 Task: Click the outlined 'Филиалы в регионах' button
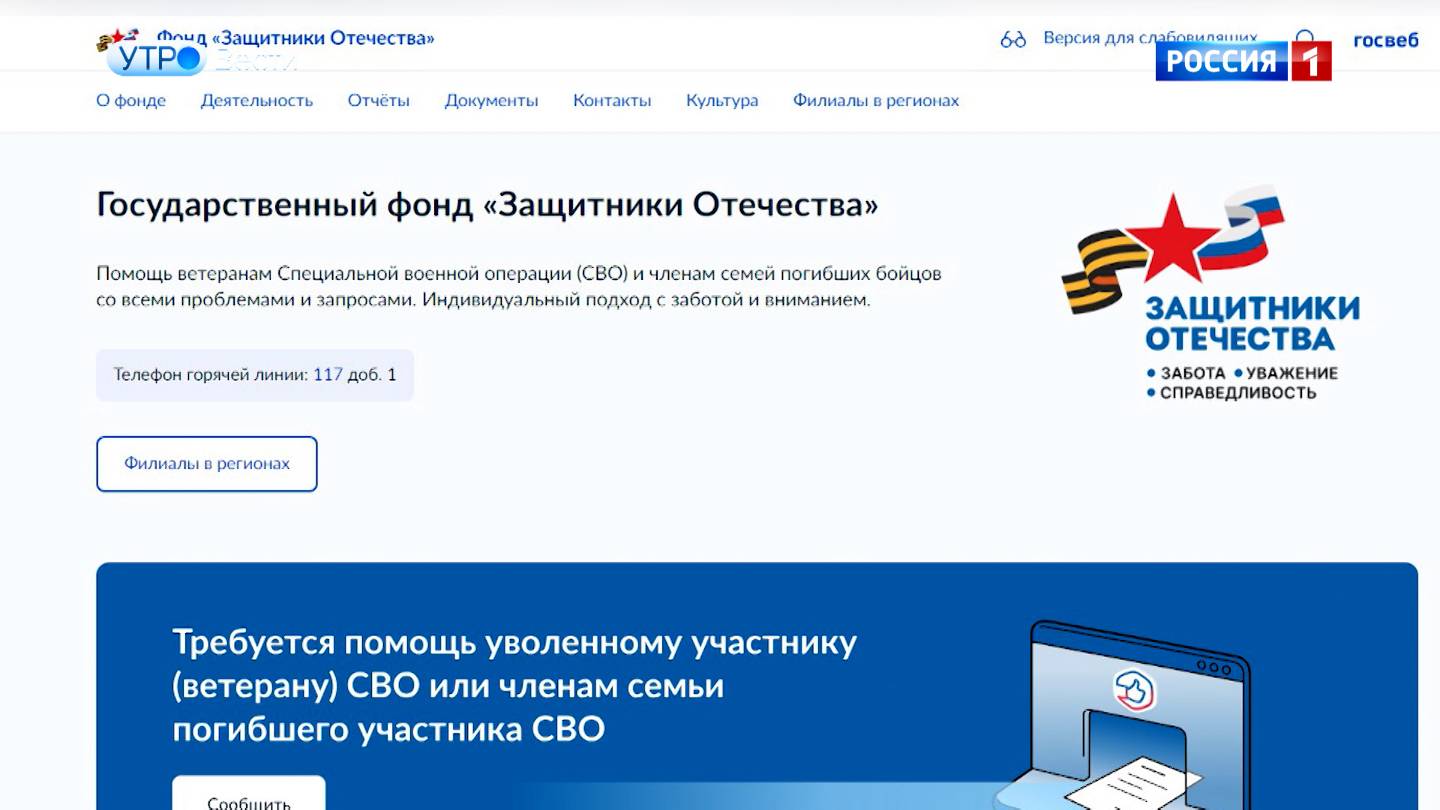tap(207, 464)
